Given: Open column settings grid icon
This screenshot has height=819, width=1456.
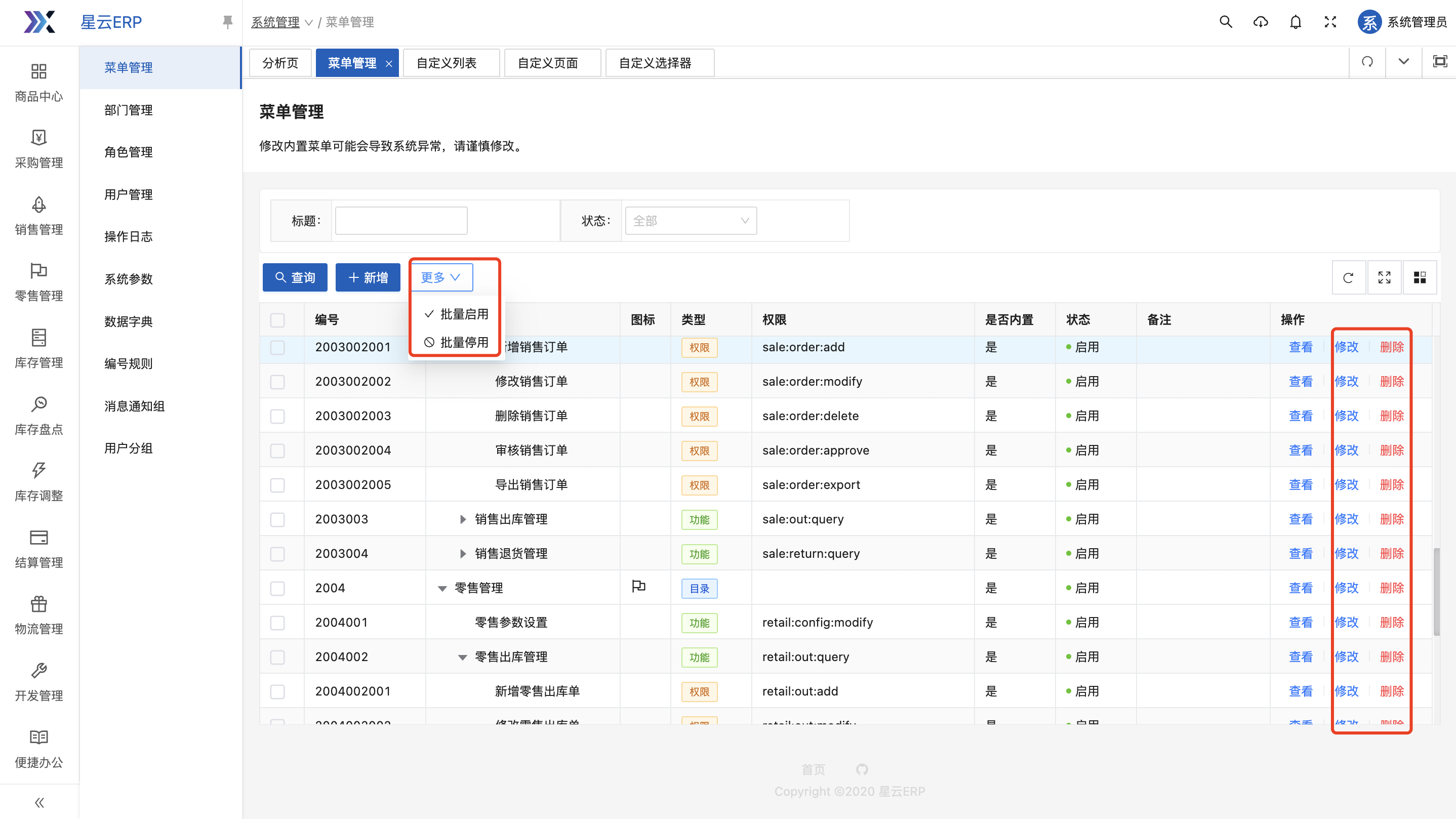Looking at the screenshot, I should tap(1419, 277).
